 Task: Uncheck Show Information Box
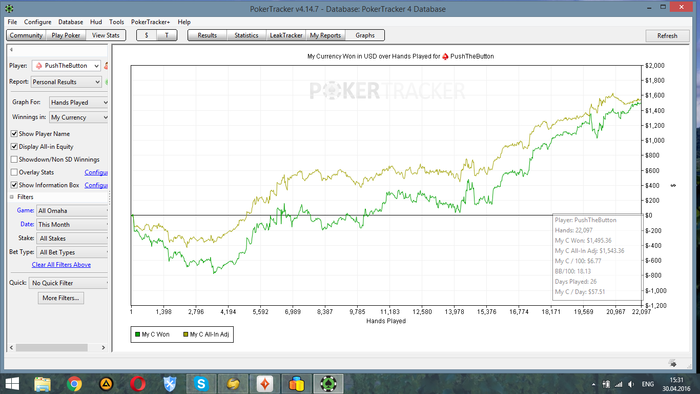tap(14, 185)
